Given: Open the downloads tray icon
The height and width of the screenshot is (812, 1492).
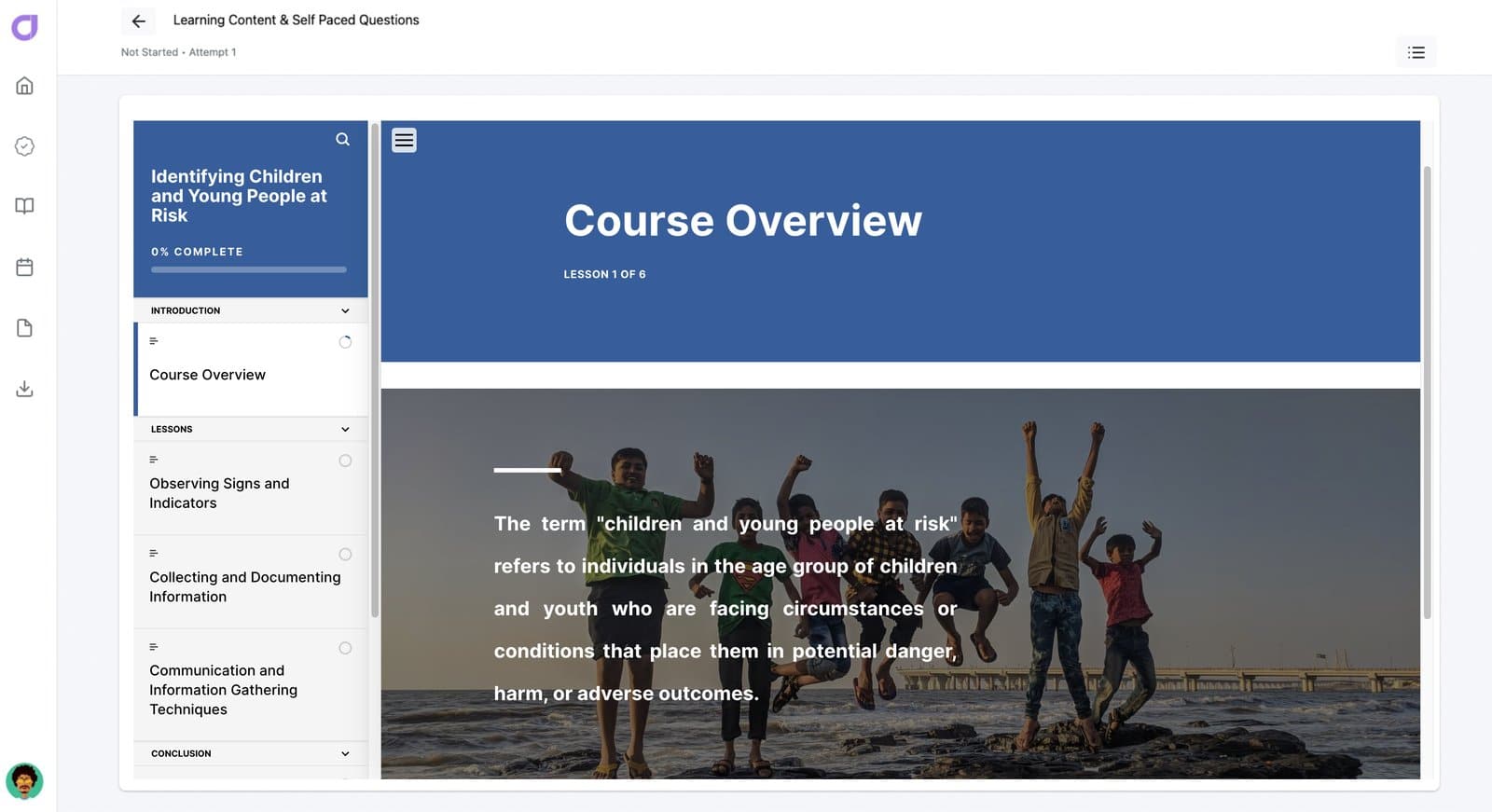Looking at the screenshot, I should [25, 389].
